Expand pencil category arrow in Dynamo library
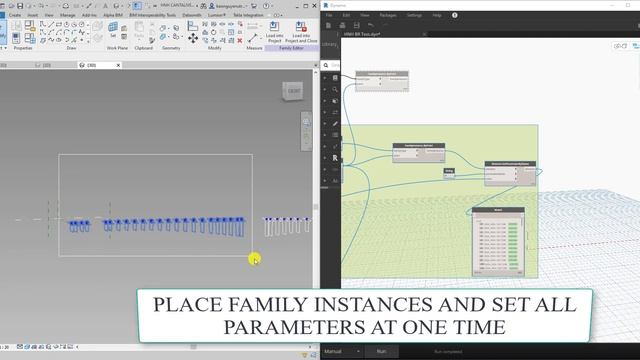640x360 pixels. [325, 123]
